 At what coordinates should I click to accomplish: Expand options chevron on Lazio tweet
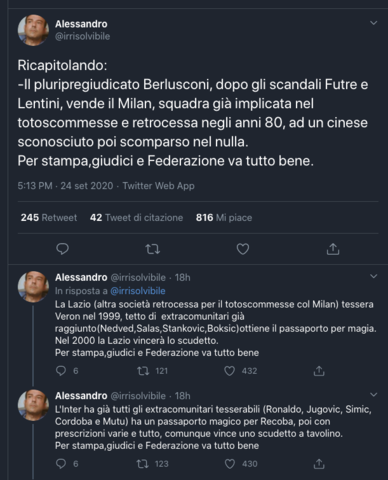coord(374,276)
